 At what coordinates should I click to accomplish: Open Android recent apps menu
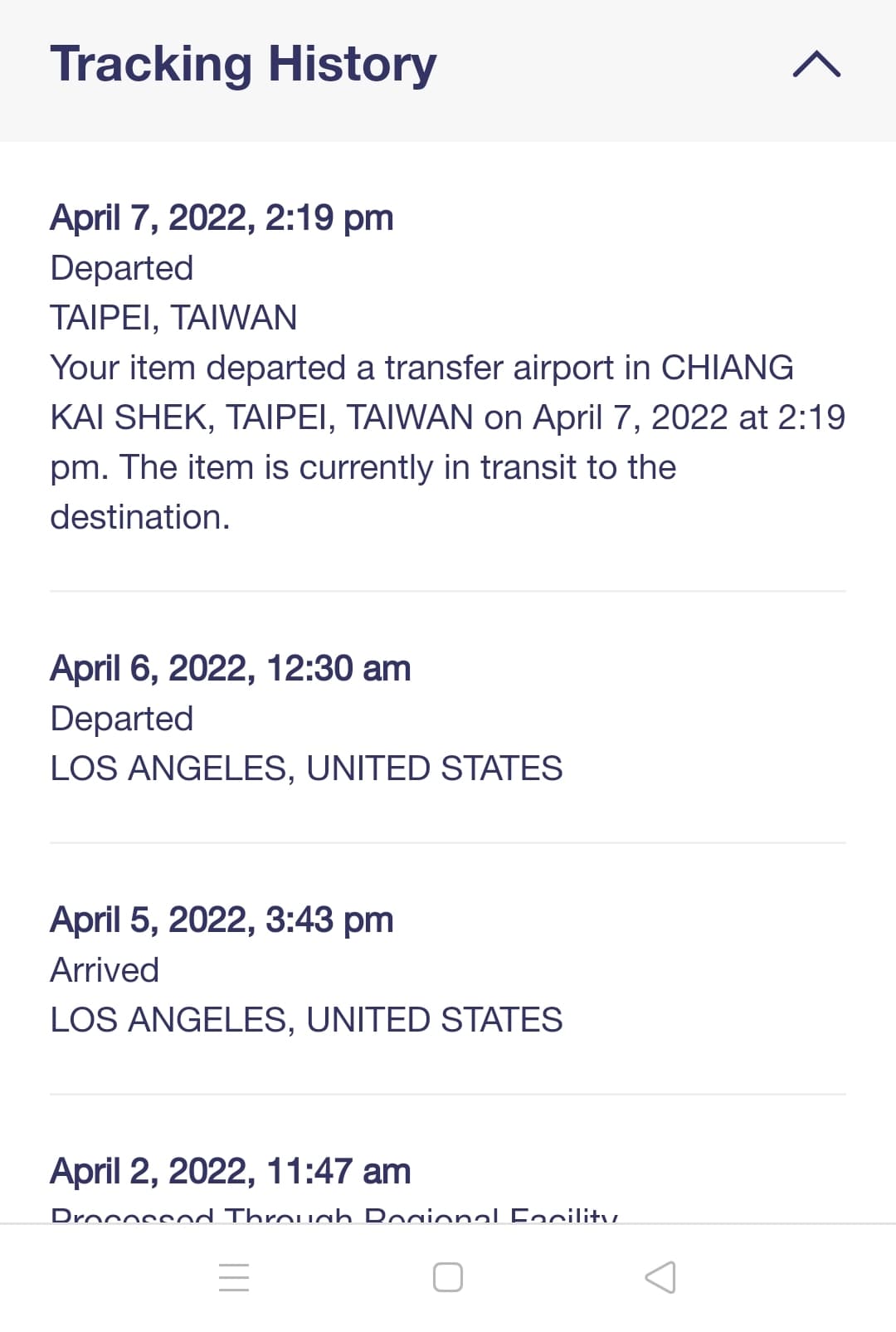[234, 1277]
